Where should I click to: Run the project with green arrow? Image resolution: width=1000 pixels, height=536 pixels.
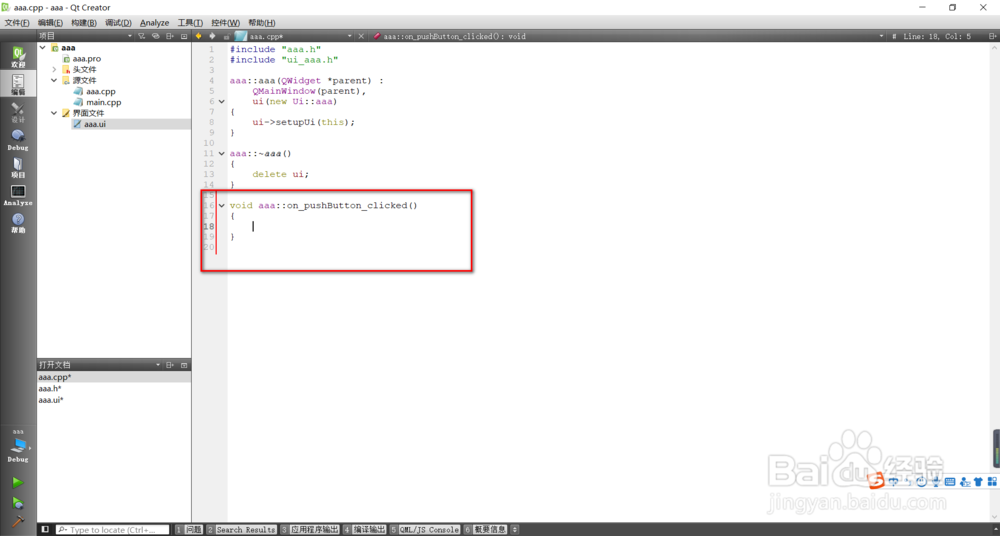coord(18,482)
